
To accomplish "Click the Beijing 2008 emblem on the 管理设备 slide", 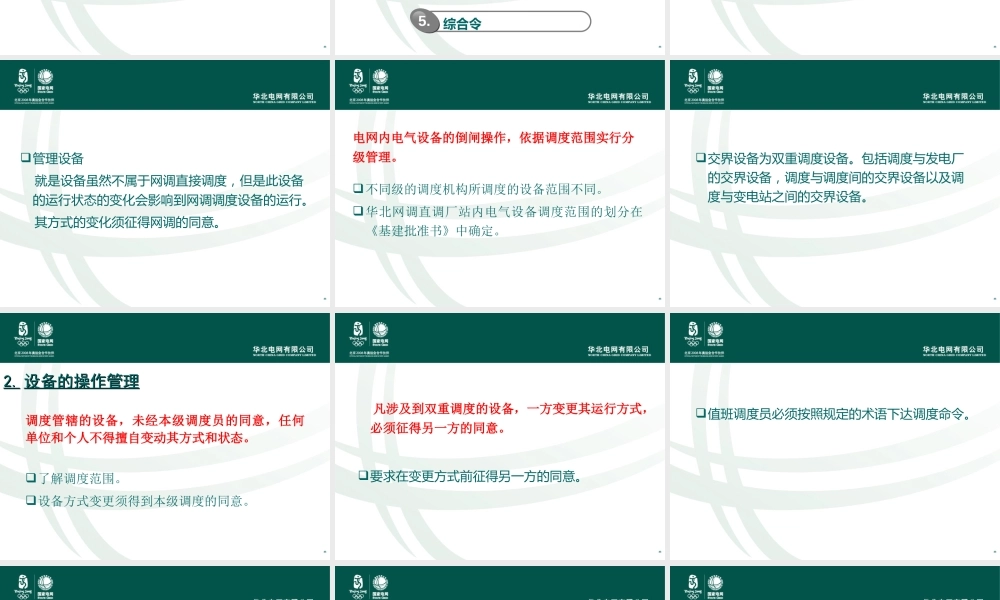I will [x=23, y=81].
